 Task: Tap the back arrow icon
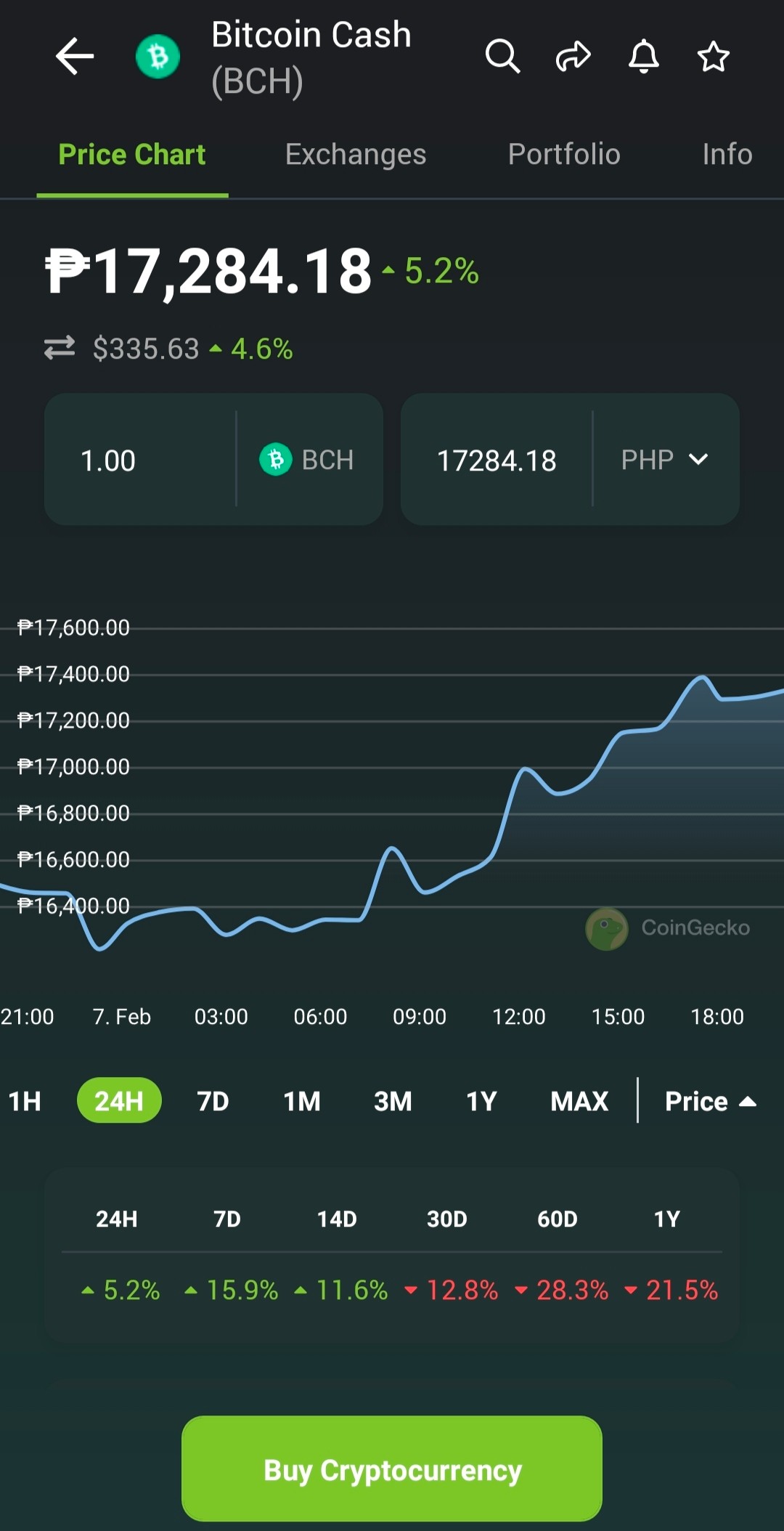pos(75,57)
